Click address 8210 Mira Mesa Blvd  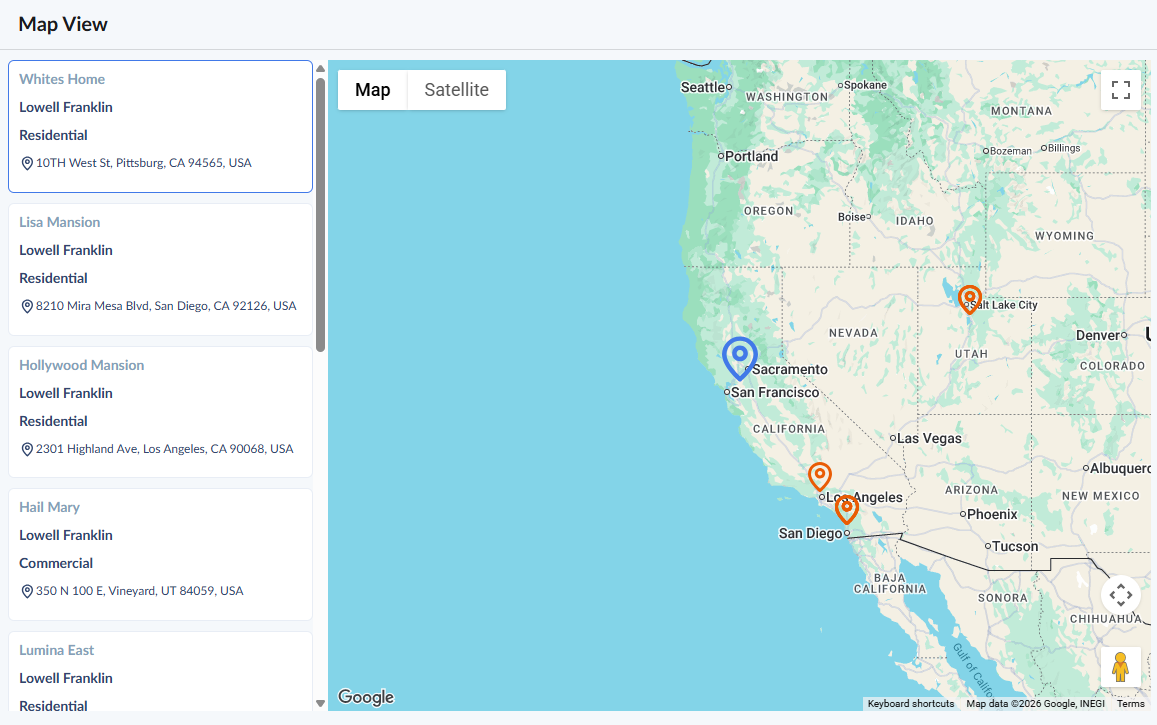pyautogui.click(x=166, y=306)
